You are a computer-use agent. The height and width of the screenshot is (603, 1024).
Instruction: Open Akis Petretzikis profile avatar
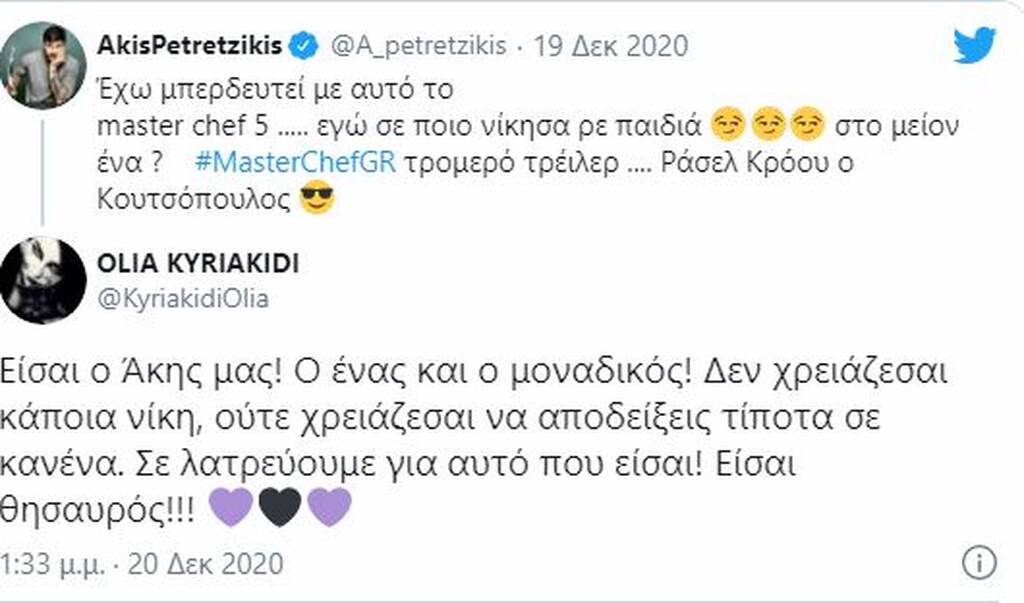[x=43, y=65]
